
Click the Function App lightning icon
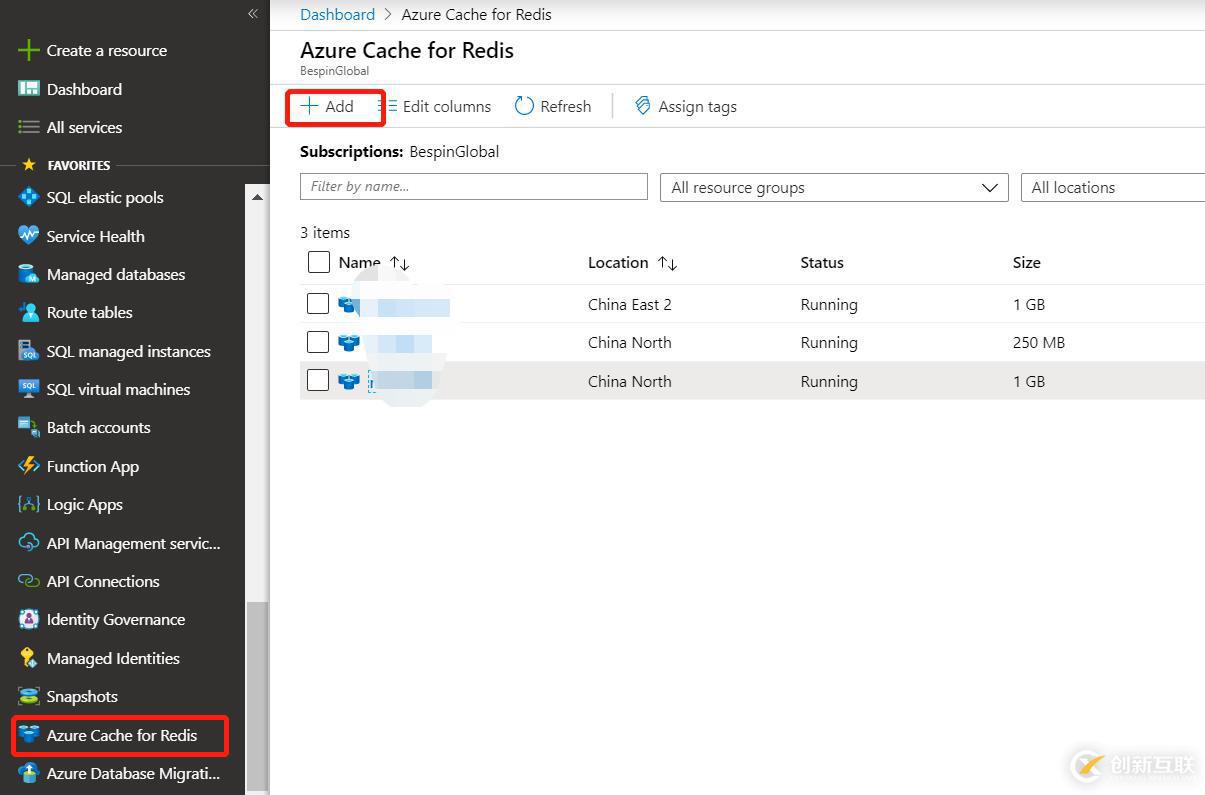pyautogui.click(x=29, y=466)
